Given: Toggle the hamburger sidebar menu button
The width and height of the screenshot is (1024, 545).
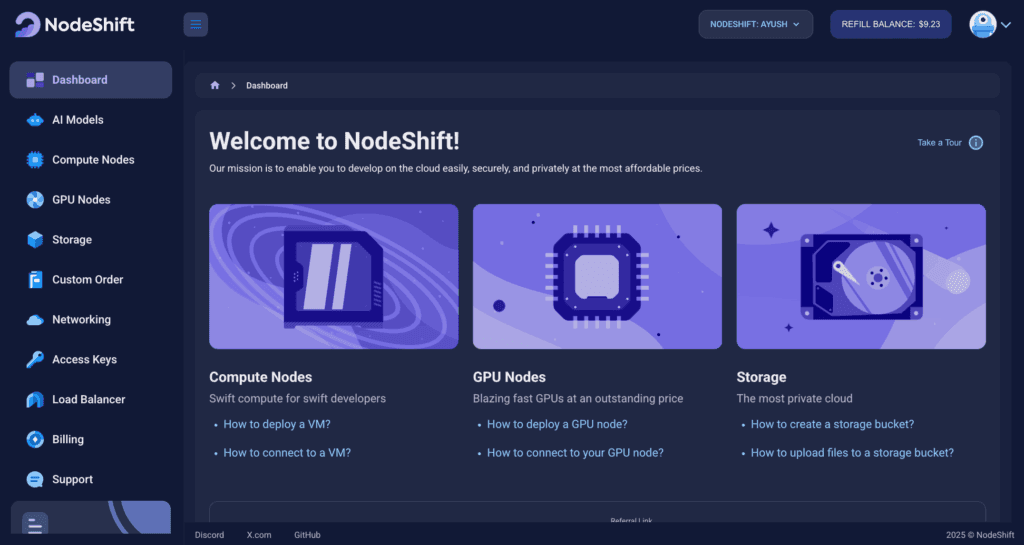Looking at the screenshot, I should point(195,24).
